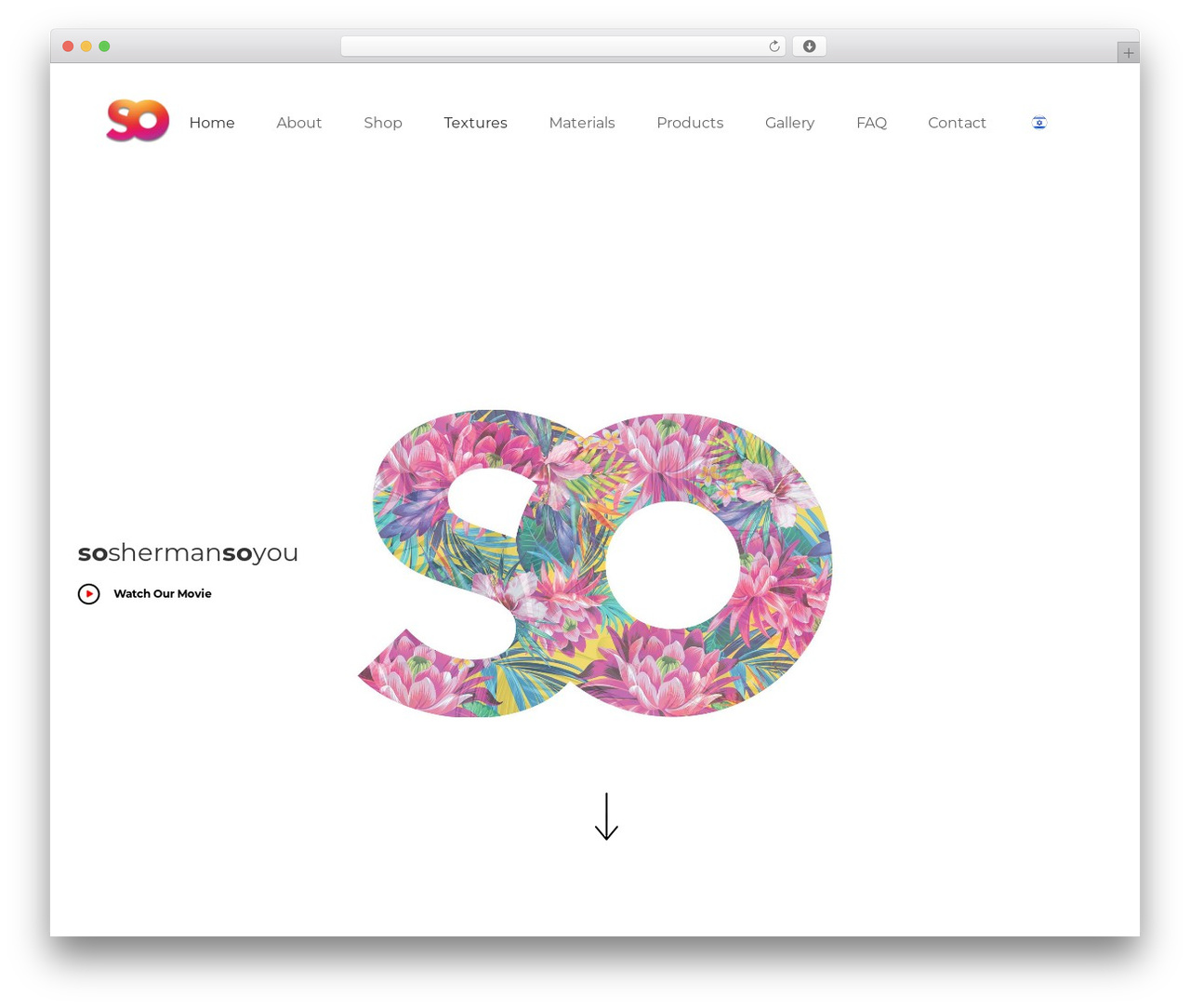Screen dimensions: 1190x1008
Task: Open the Contact page
Action: tap(957, 123)
